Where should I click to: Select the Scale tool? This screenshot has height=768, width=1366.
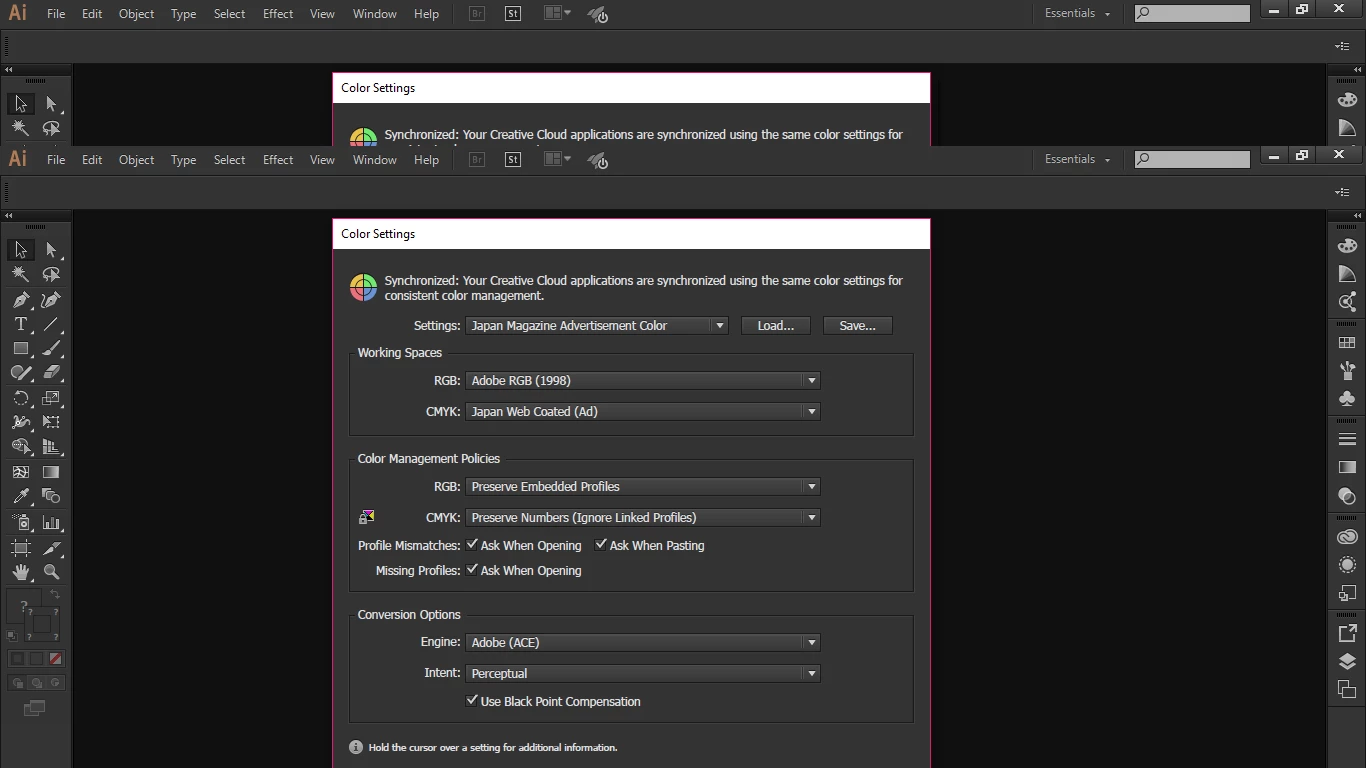(51, 397)
